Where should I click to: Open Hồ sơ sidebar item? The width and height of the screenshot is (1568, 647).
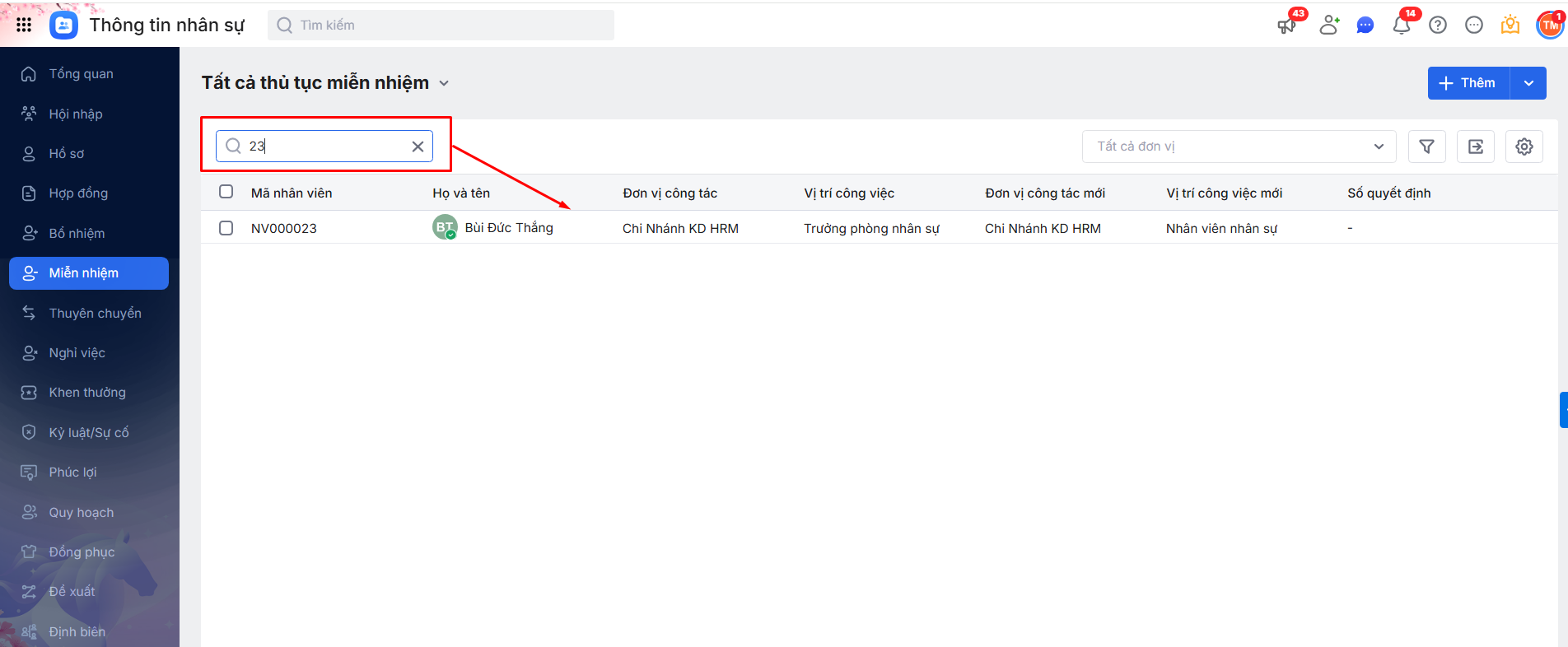pyautogui.click(x=89, y=154)
